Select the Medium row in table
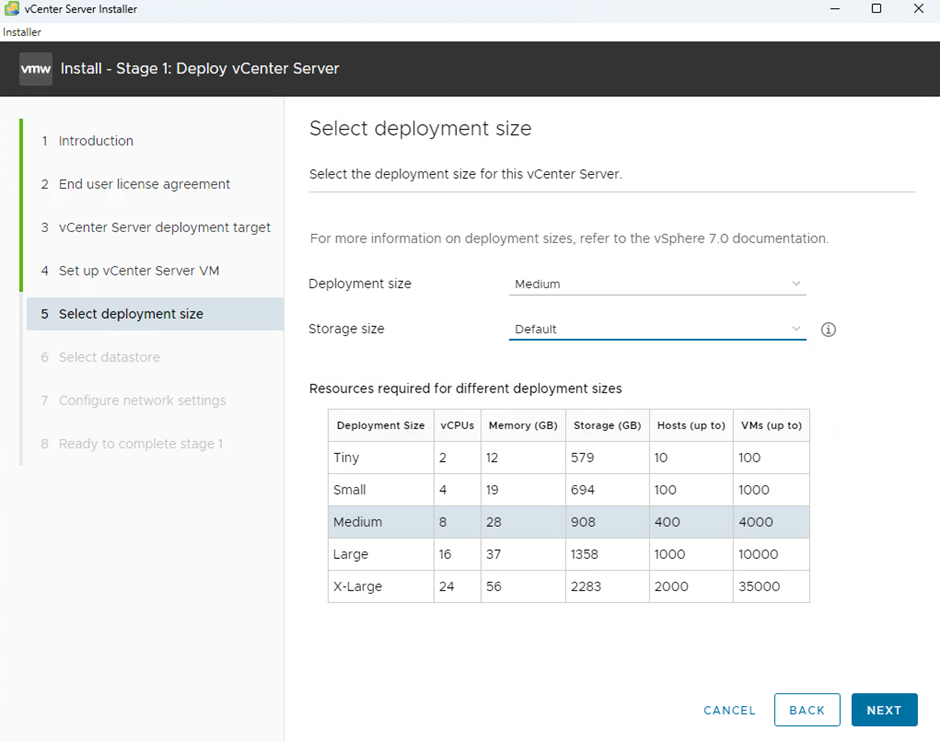 click(x=568, y=522)
